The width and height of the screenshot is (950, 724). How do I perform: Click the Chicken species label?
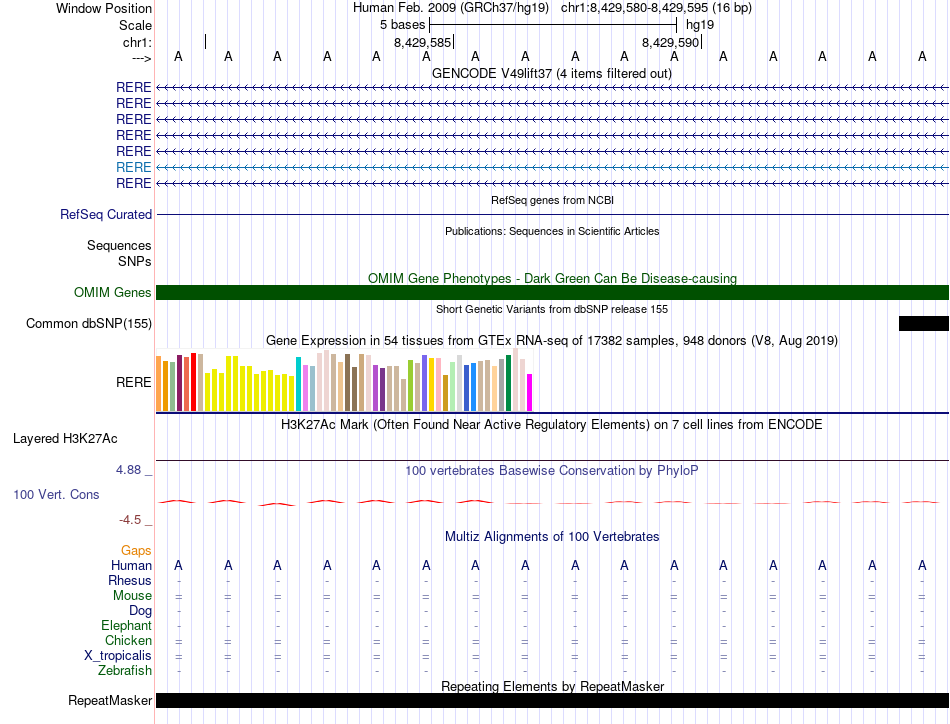tap(128, 641)
